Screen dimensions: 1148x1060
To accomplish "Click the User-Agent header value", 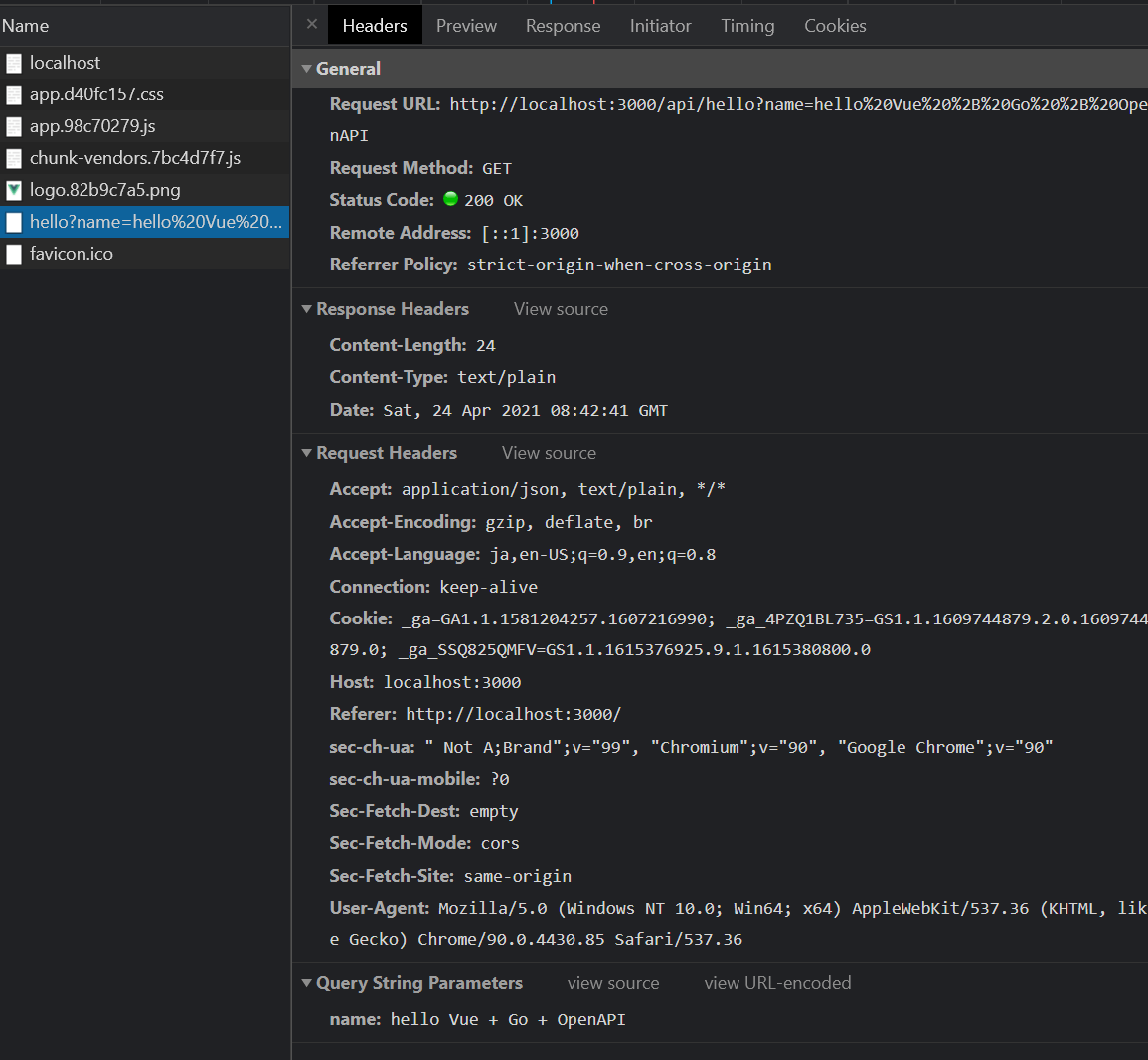I will tap(738, 924).
